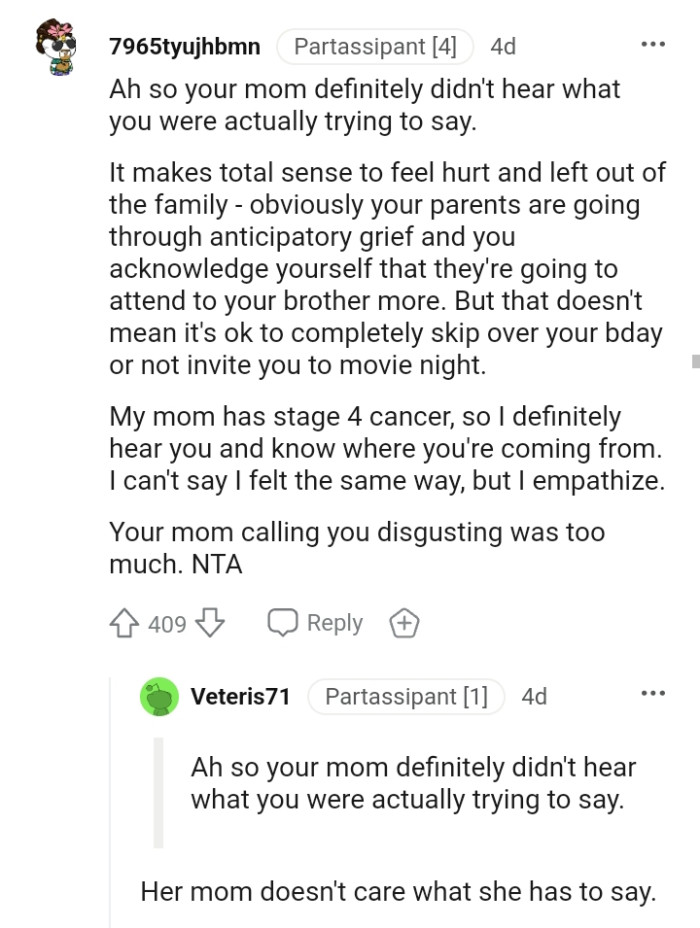This screenshot has height=928, width=700.
Task: Click 7965tyujhbmn's panda avatar
Action: [60, 46]
